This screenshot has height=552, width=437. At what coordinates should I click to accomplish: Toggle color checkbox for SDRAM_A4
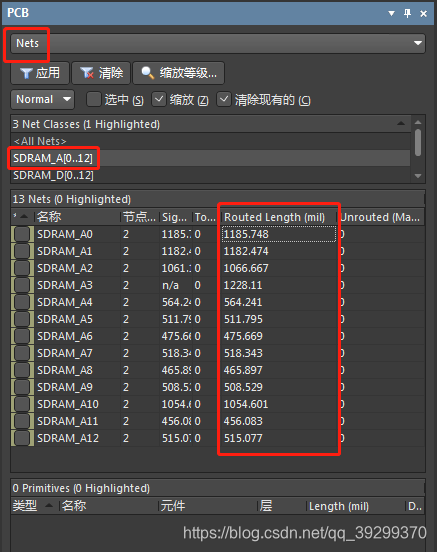coord(22,302)
